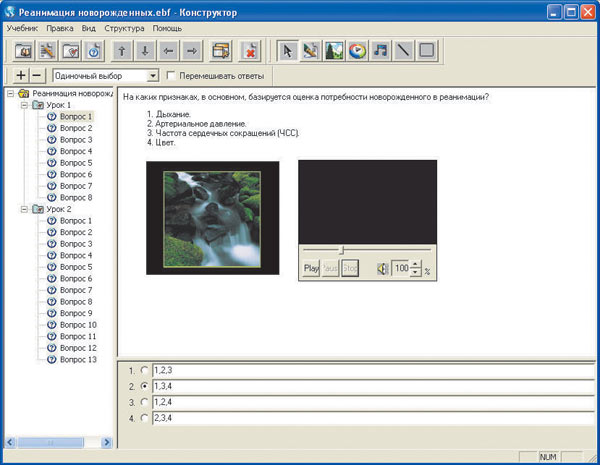Screen dimensions: 600x465
Task: Click the move up arrow button
Action: (121, 50)
